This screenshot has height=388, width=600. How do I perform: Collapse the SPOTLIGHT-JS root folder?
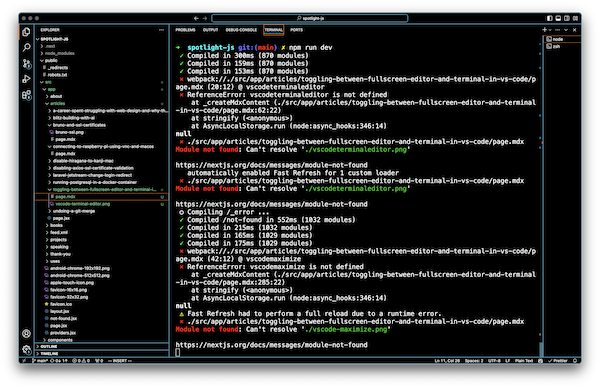[101, 39]
